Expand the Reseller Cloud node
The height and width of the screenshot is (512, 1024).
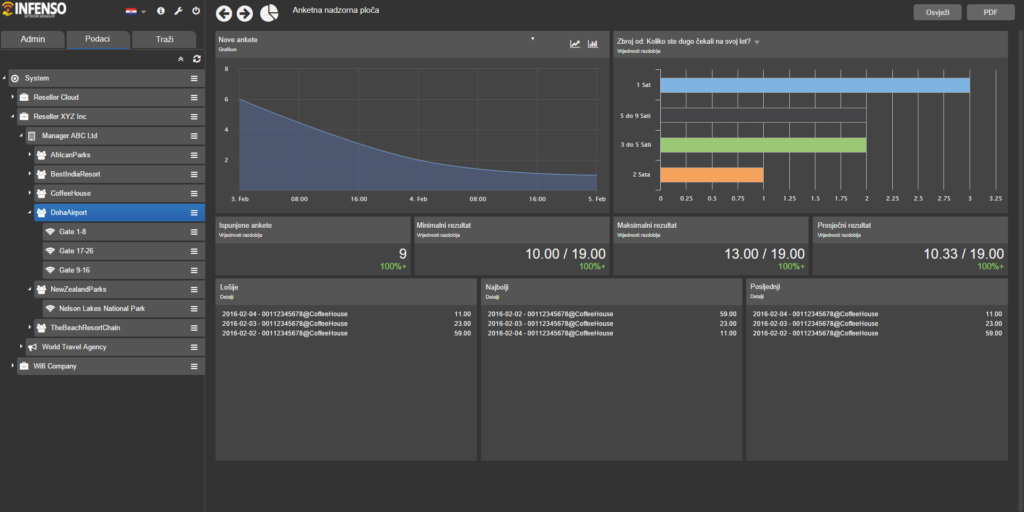(x=12, y=97)
